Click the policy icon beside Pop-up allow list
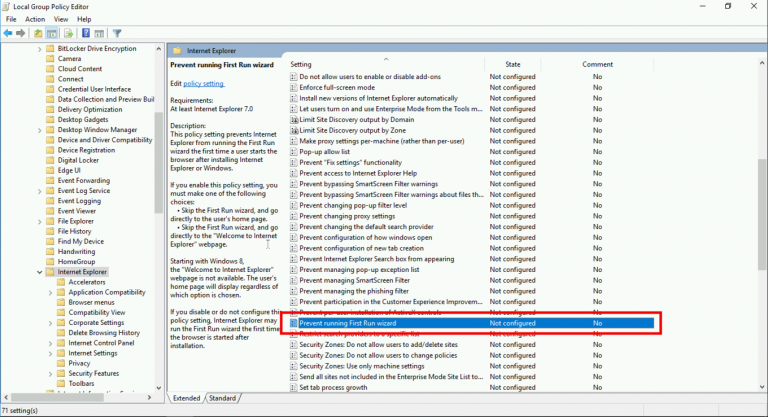This screenshot has width=768, height=417. click(293, 152)
